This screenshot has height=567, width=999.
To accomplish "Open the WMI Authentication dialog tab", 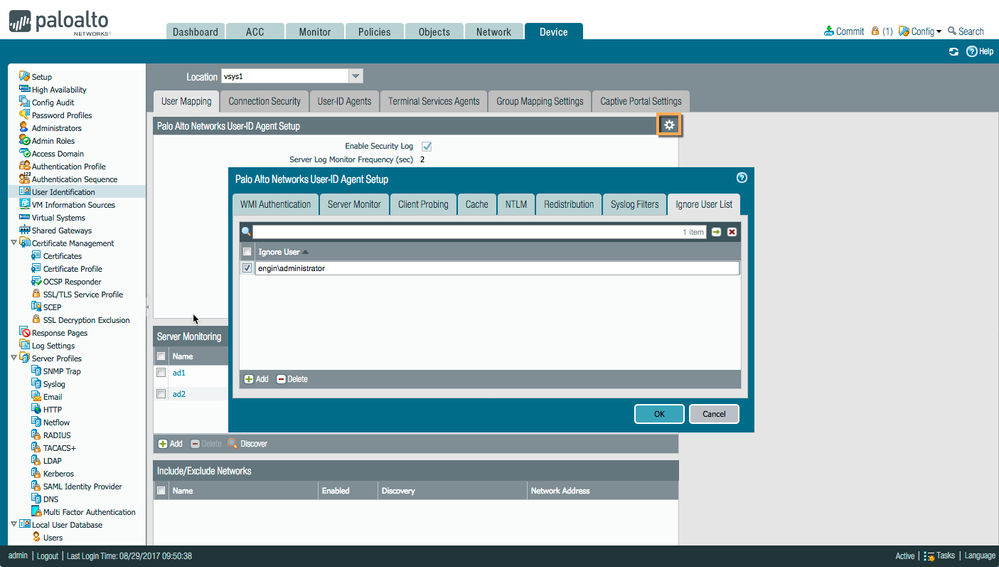I will [275, 205].
